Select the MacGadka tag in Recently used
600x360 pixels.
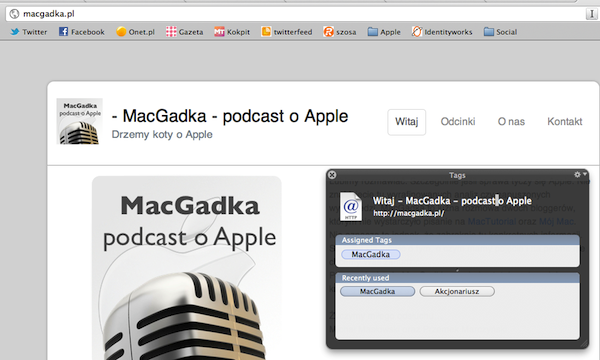377,292
